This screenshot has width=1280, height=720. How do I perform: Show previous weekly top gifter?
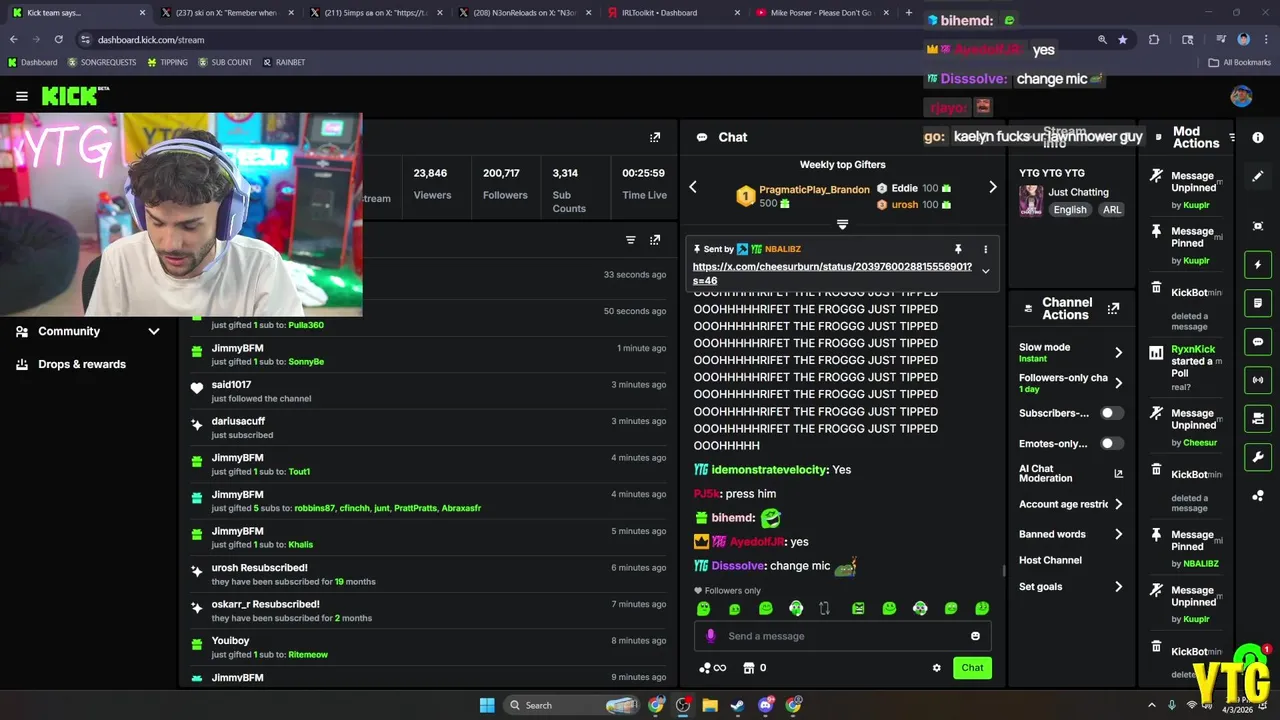[692, 187]
